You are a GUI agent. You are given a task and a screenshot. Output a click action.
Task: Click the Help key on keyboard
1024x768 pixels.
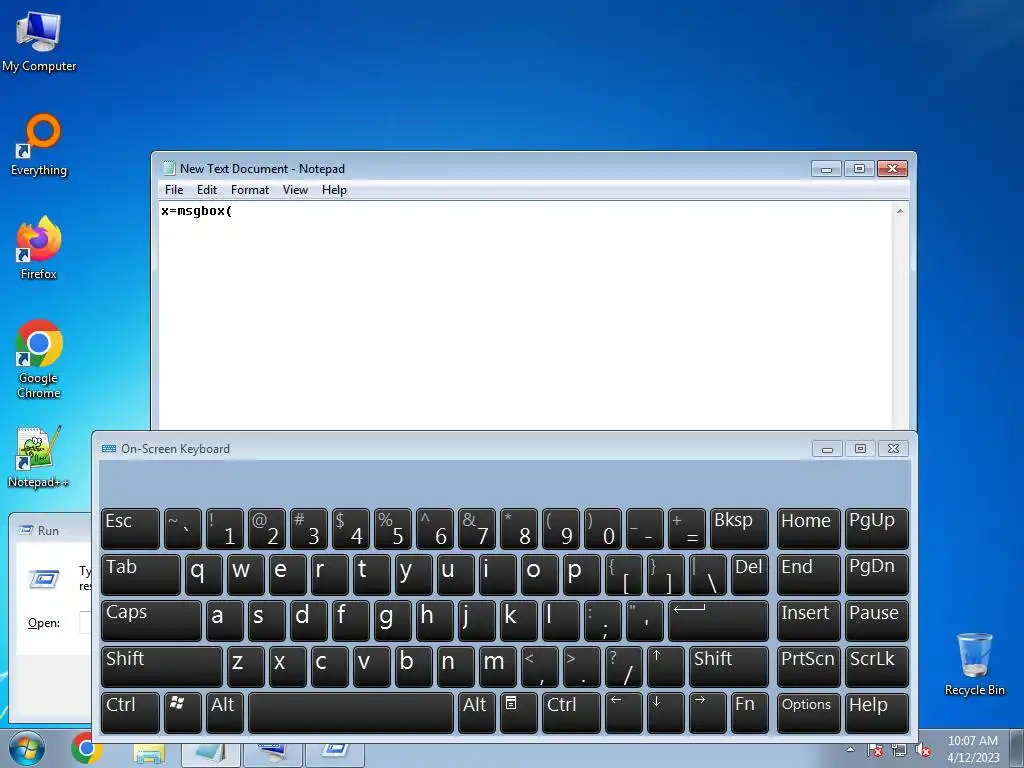click(876, 712)
